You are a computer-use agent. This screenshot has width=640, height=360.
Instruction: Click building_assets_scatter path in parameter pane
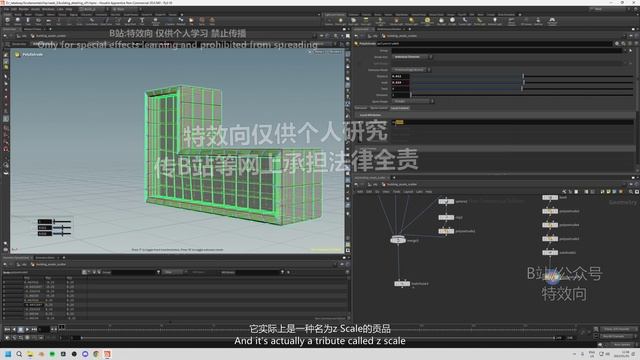[399, 36]
